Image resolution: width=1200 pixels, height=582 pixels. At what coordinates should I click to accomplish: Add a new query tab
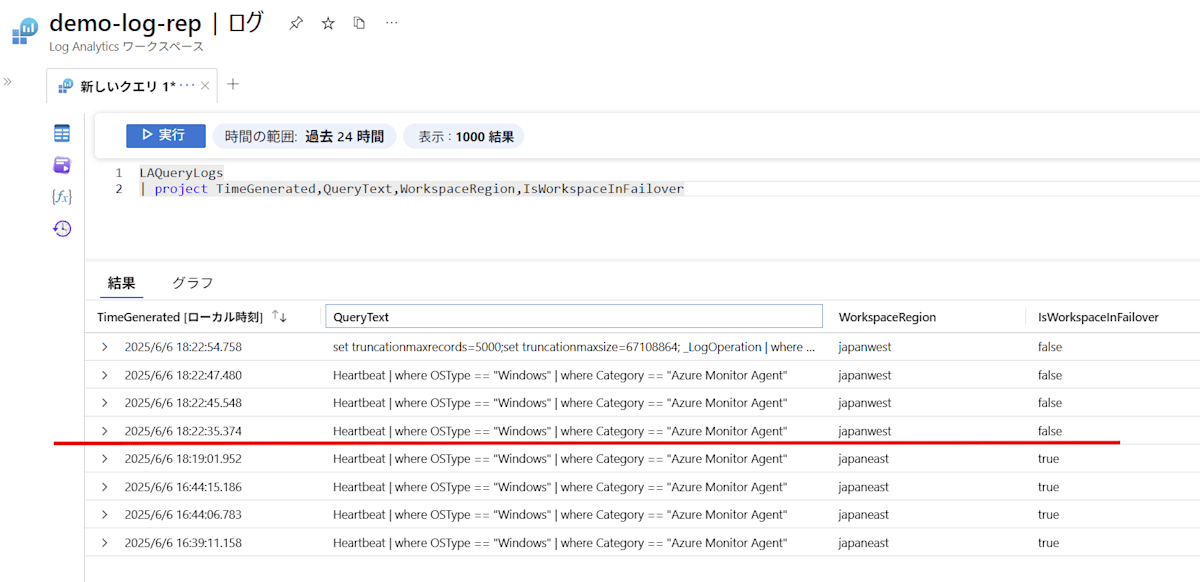[233, 84]
